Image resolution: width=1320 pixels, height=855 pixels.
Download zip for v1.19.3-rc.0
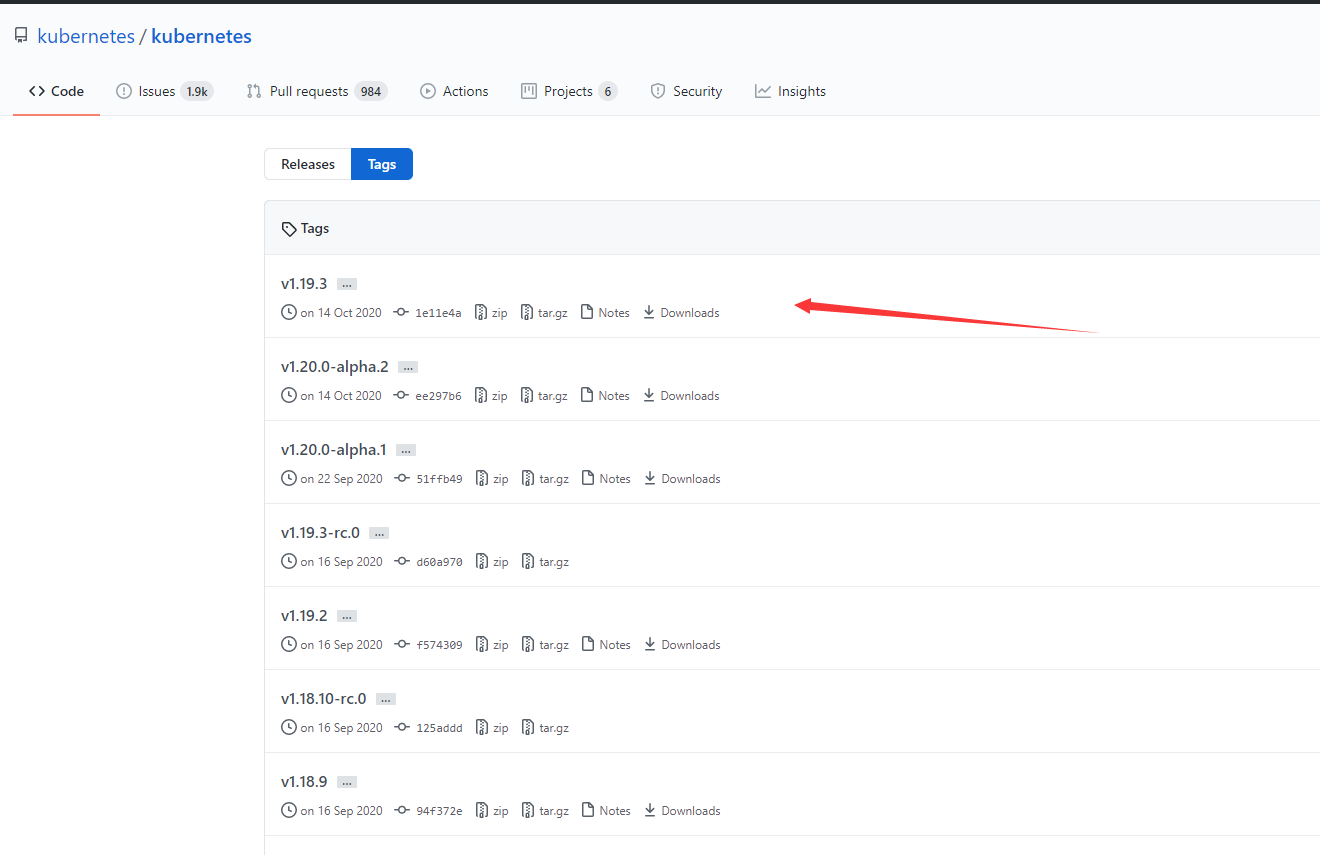pyautogui.click(x=492, y=562)
